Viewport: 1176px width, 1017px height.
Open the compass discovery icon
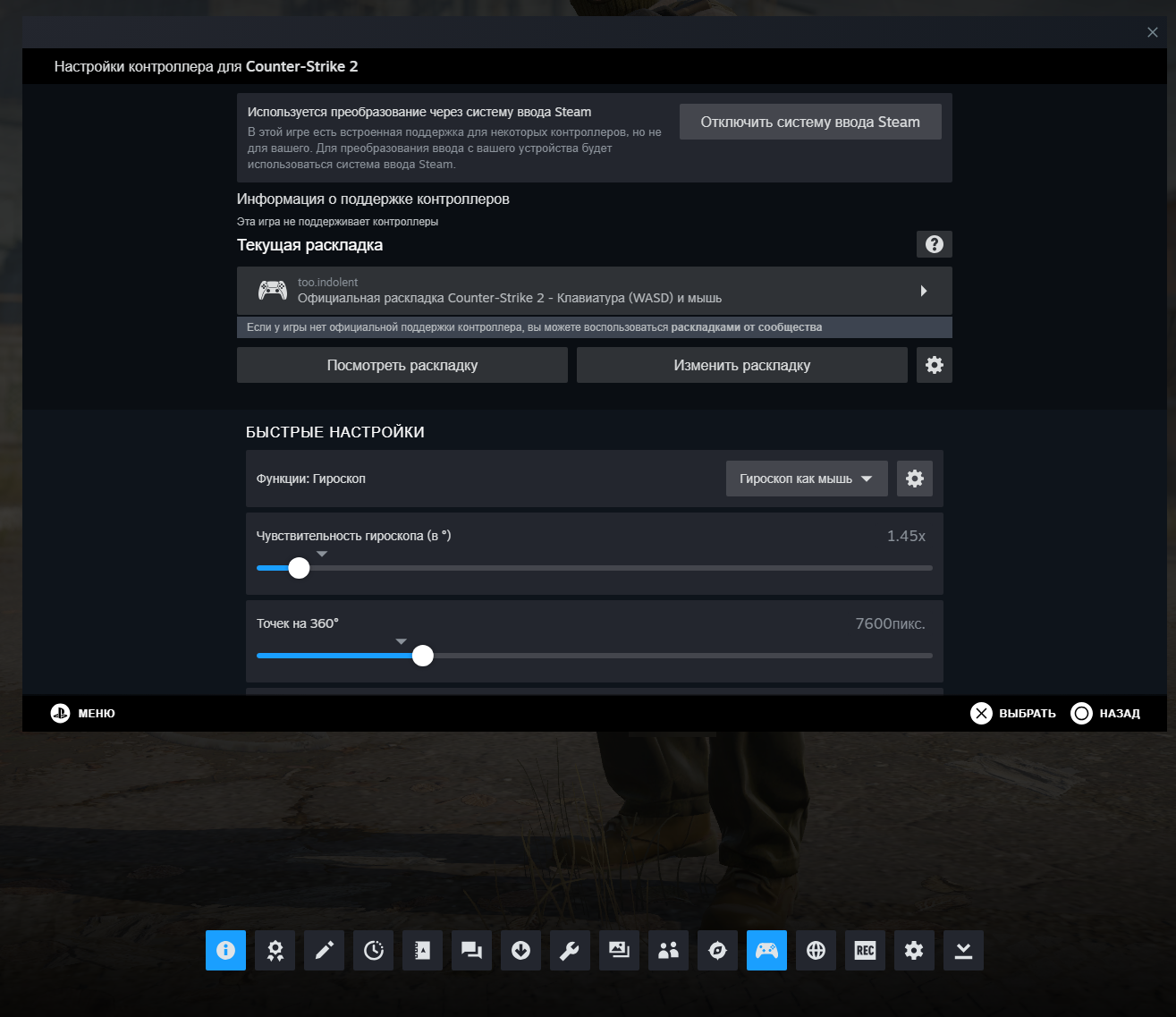(717, 950)
